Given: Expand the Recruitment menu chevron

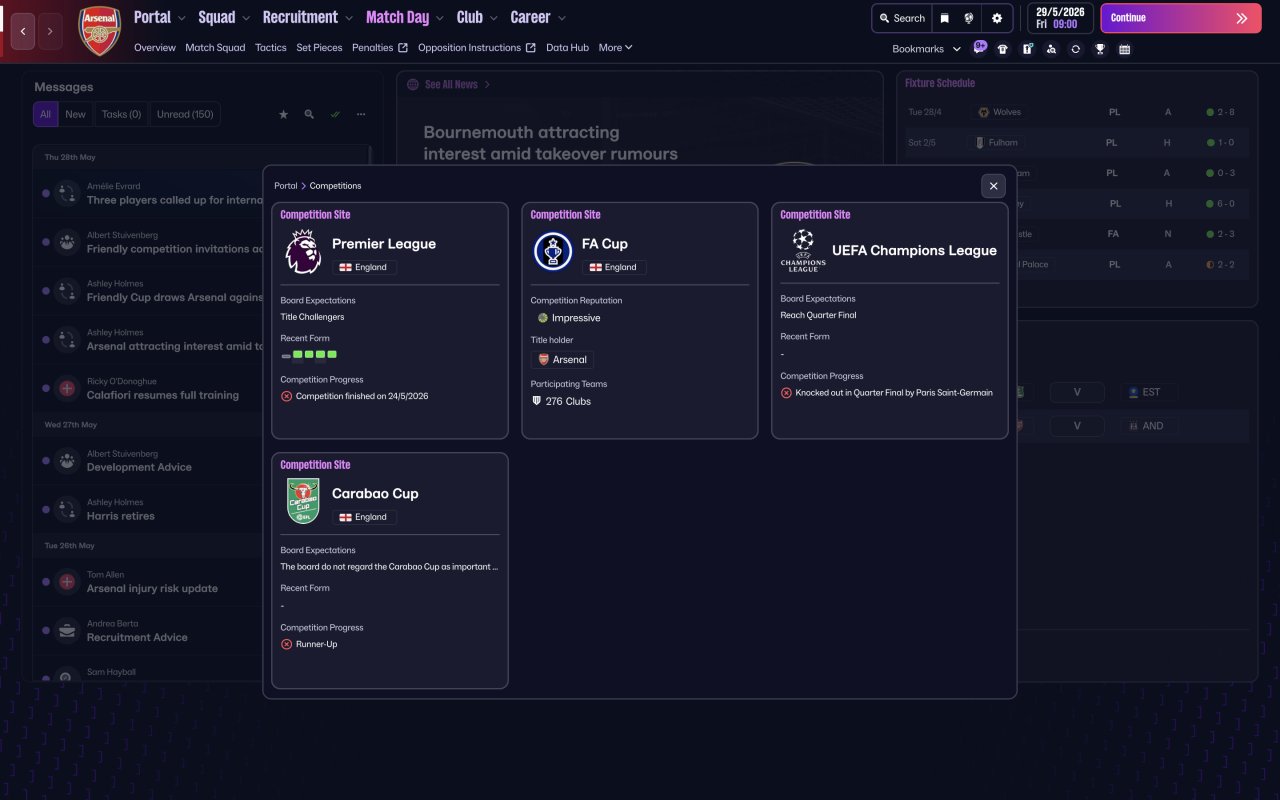Looking at the screenshot, I should click(x=349, y=18).
